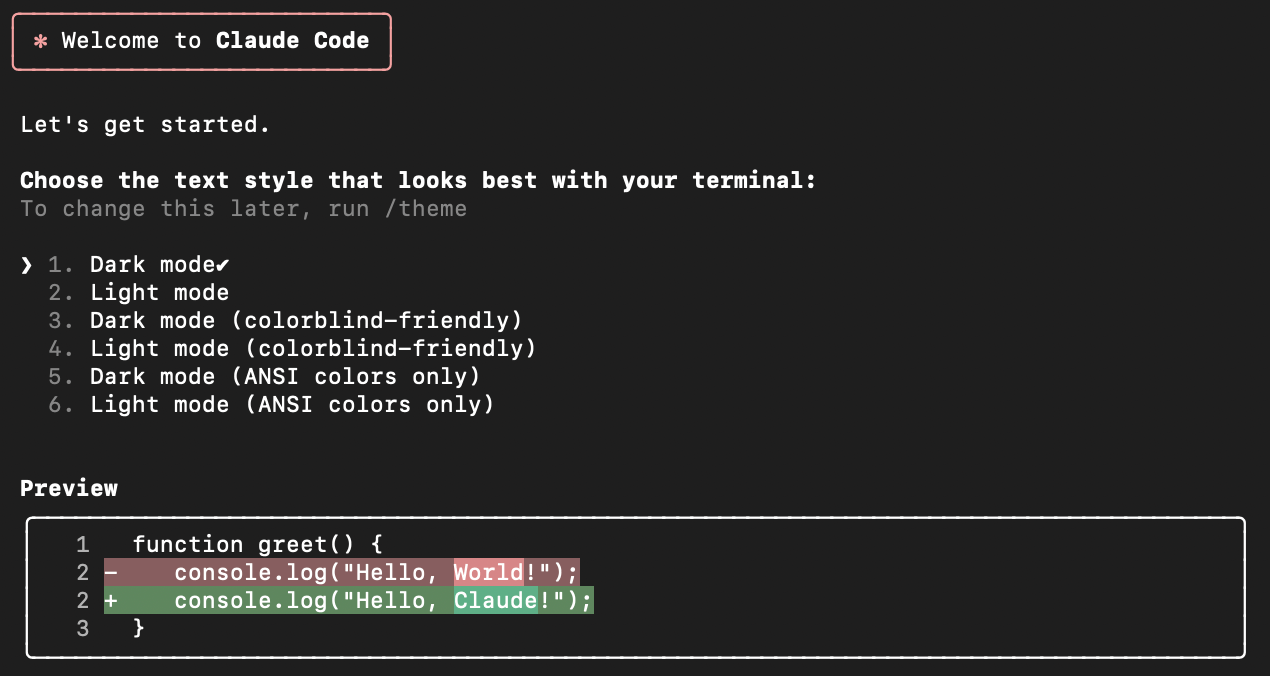Click the Let's get started text
The width and height of the screenshot is (1270, 676).
[x=145, y=125]
